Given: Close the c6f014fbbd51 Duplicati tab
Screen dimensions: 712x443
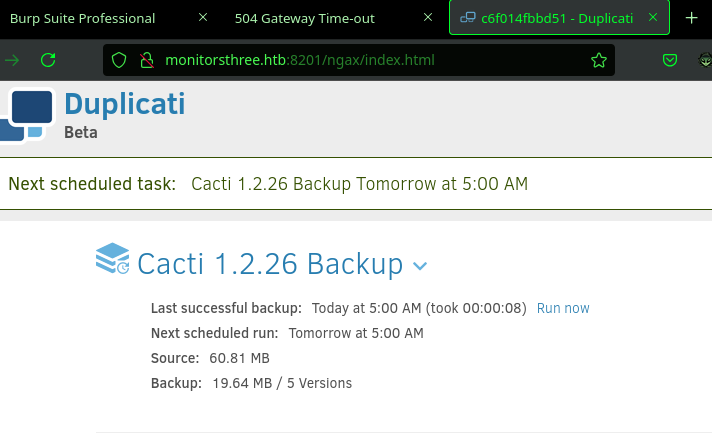Looking at the screenshot, I should 653,18.
